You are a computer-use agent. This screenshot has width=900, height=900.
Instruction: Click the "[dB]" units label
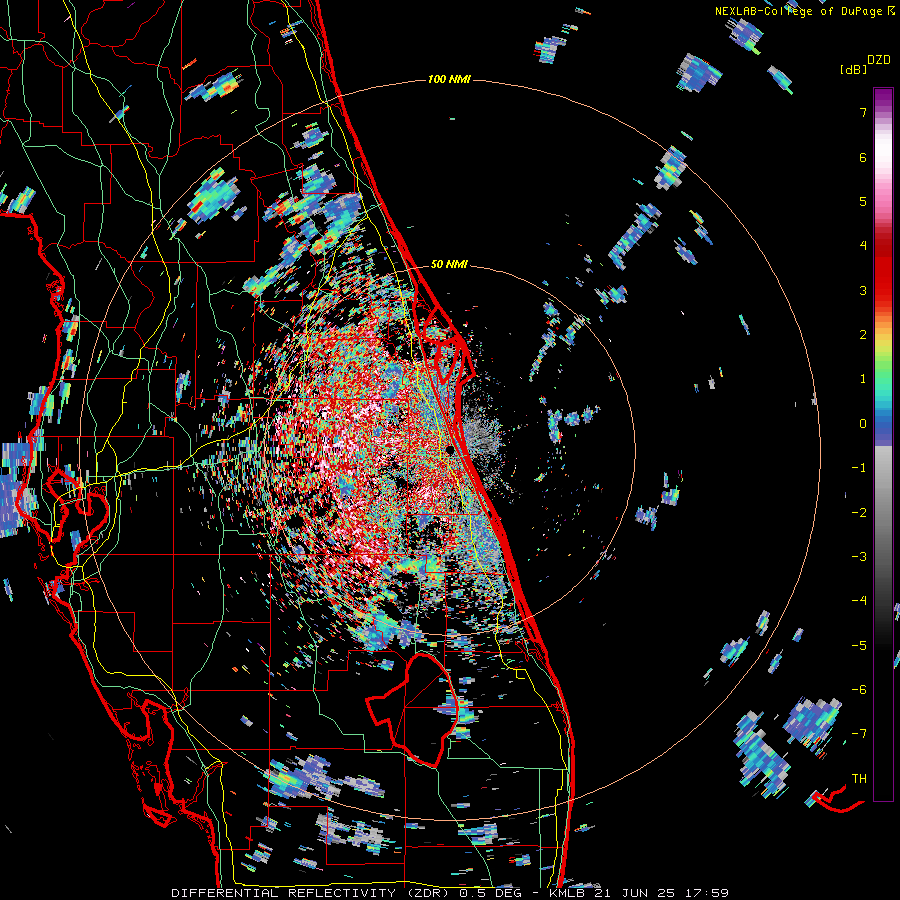click(853, 70)
